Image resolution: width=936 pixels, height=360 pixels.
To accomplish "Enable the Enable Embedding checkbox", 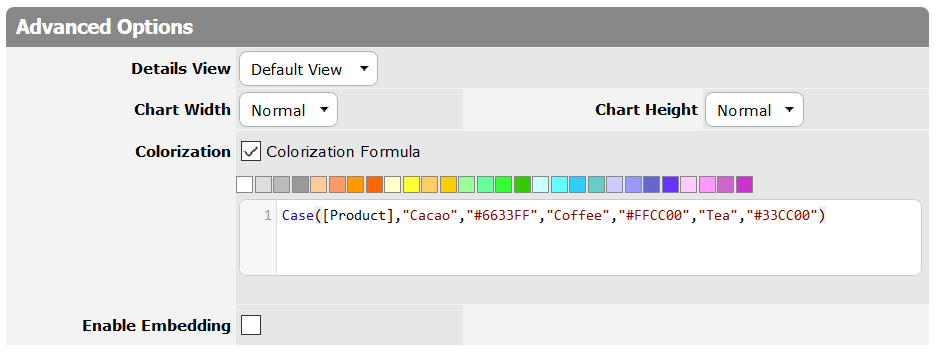I will (251, 325).
